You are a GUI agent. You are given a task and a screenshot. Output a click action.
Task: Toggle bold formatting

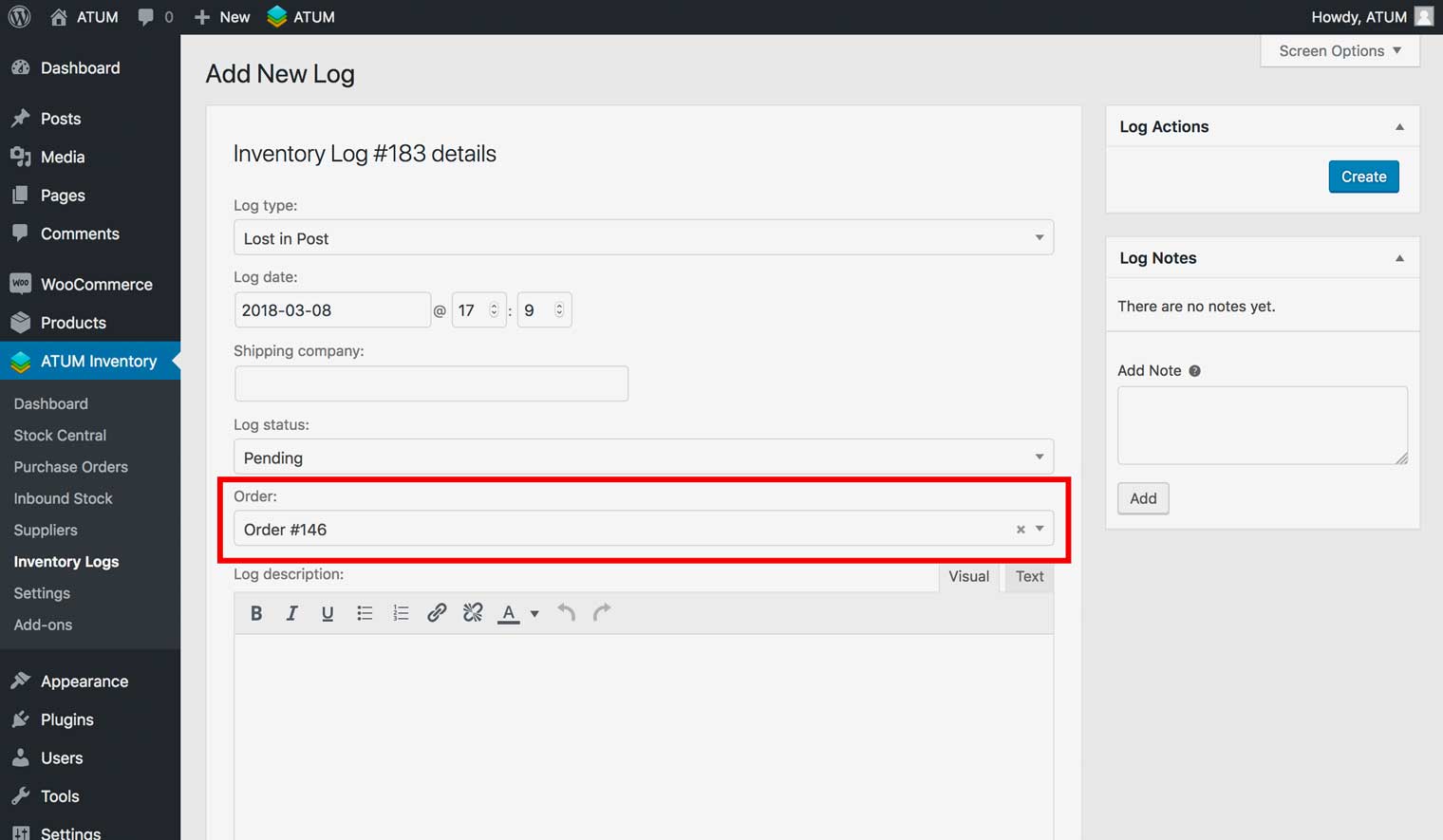pos(256,613)
